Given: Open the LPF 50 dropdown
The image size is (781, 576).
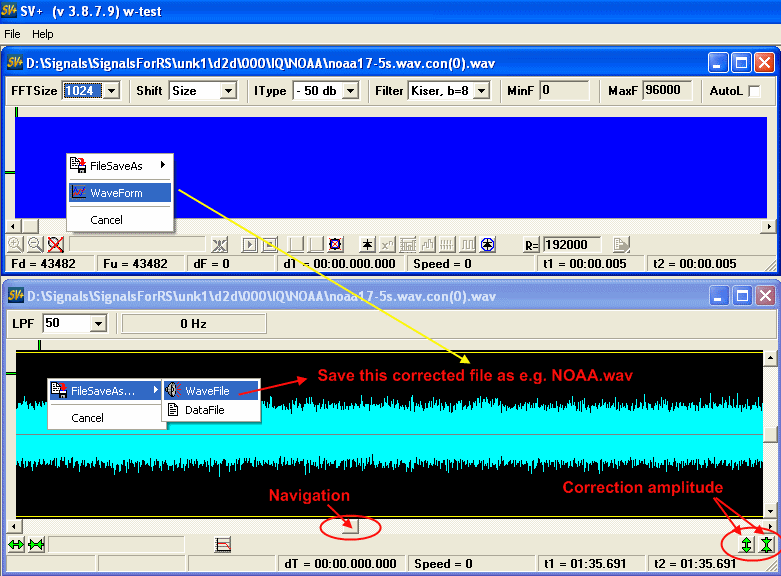Looking at the screenshot, I should point(98,324).
